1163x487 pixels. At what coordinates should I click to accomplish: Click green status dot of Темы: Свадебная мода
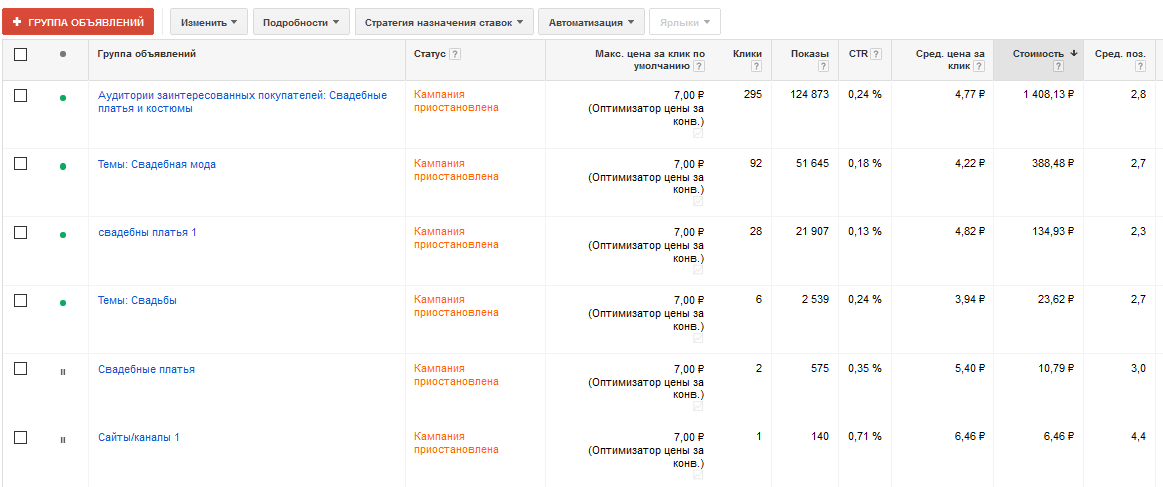point(63,166)
